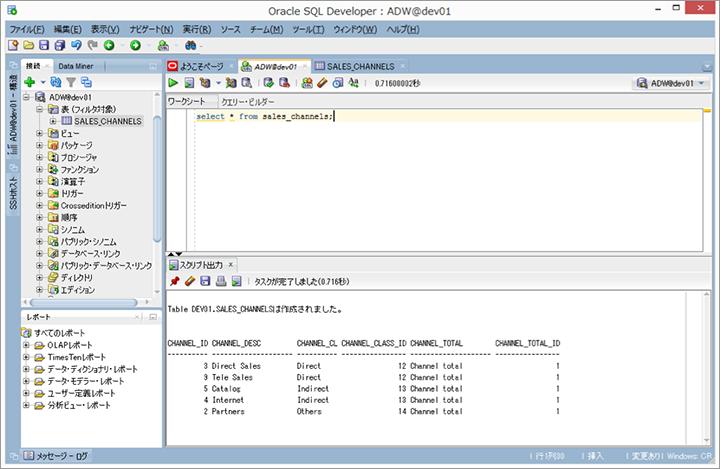Viewport: 720px width, 469px height.
Task: Switch to the SALES_CHANNELS editor tab
Action: click(353, 66)
